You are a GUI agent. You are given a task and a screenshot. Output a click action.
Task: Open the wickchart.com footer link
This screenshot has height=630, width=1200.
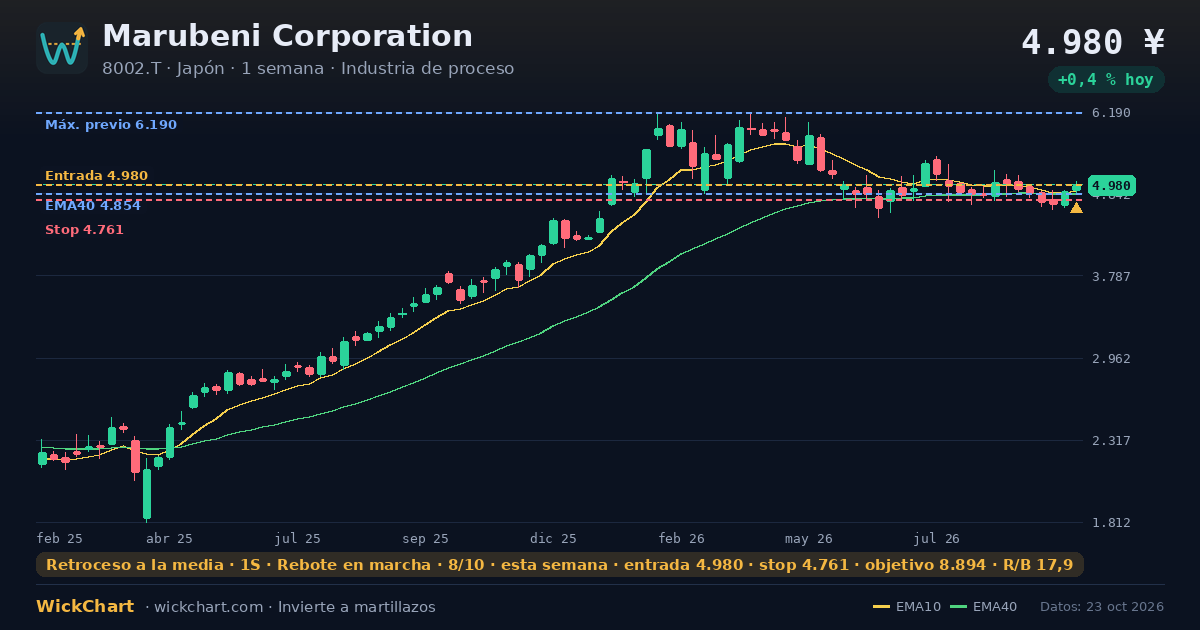click(x=210, y=607)
